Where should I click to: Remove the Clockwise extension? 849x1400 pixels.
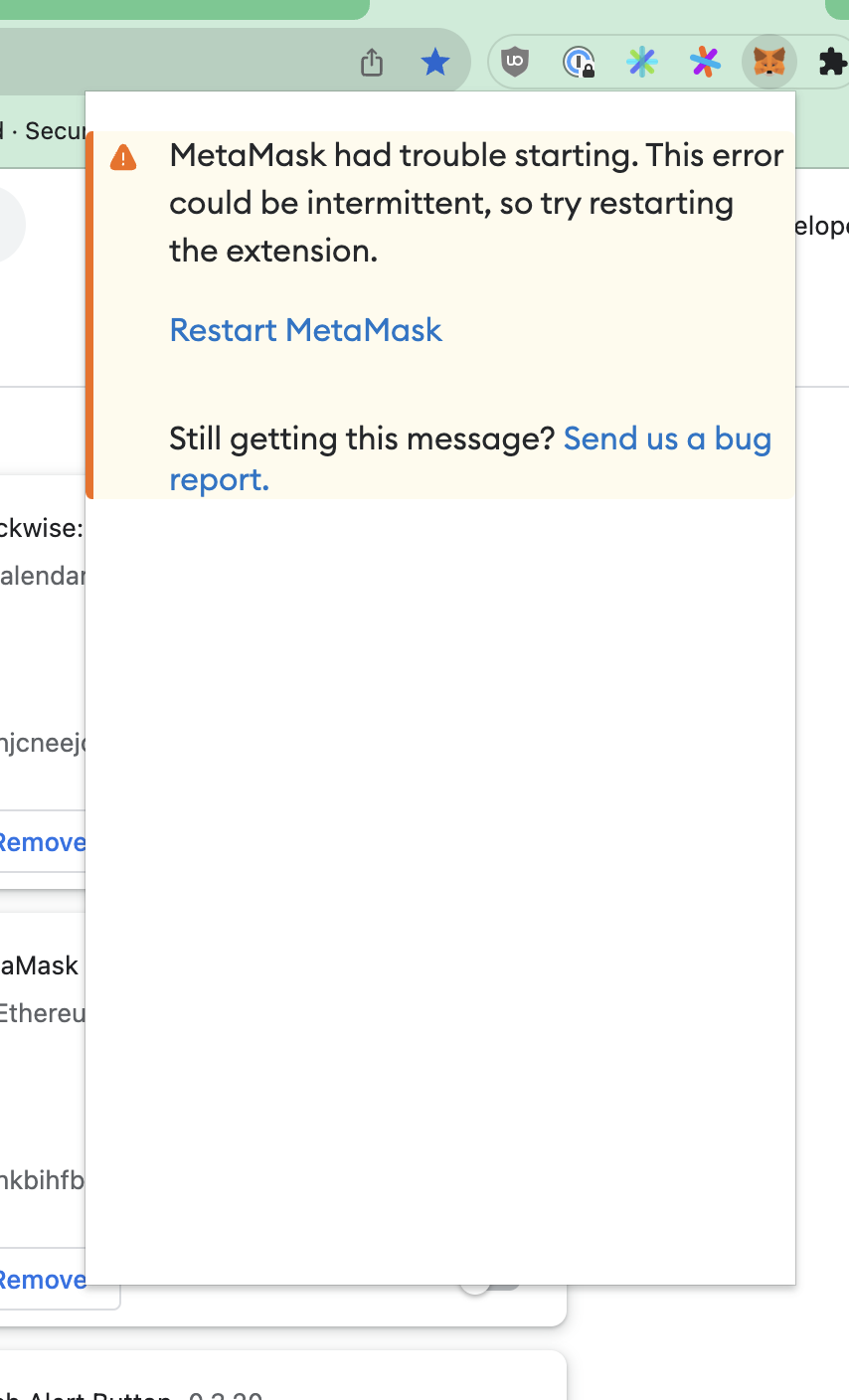coord(41,841)
